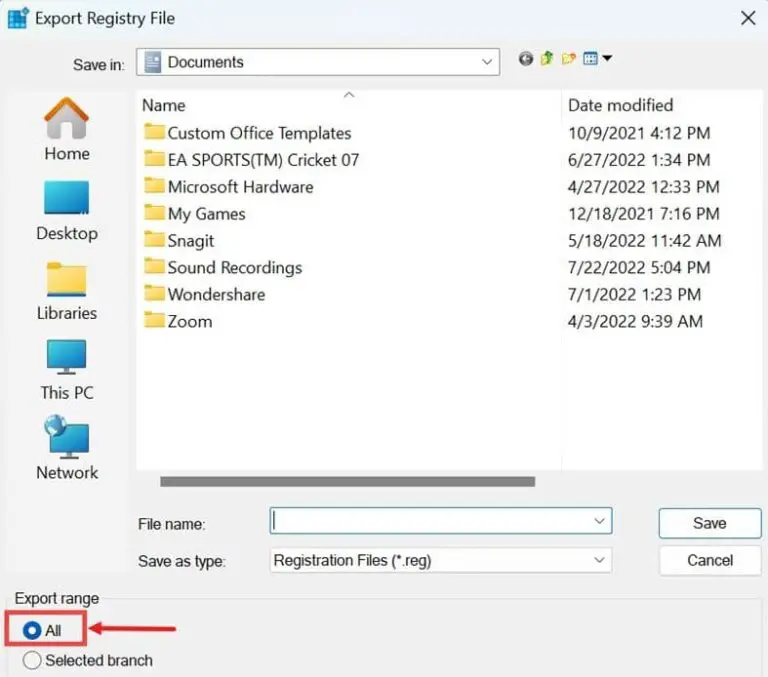Screen dimensions: 768x677
Task: Go up one folder level
Action: coord(547,59)
